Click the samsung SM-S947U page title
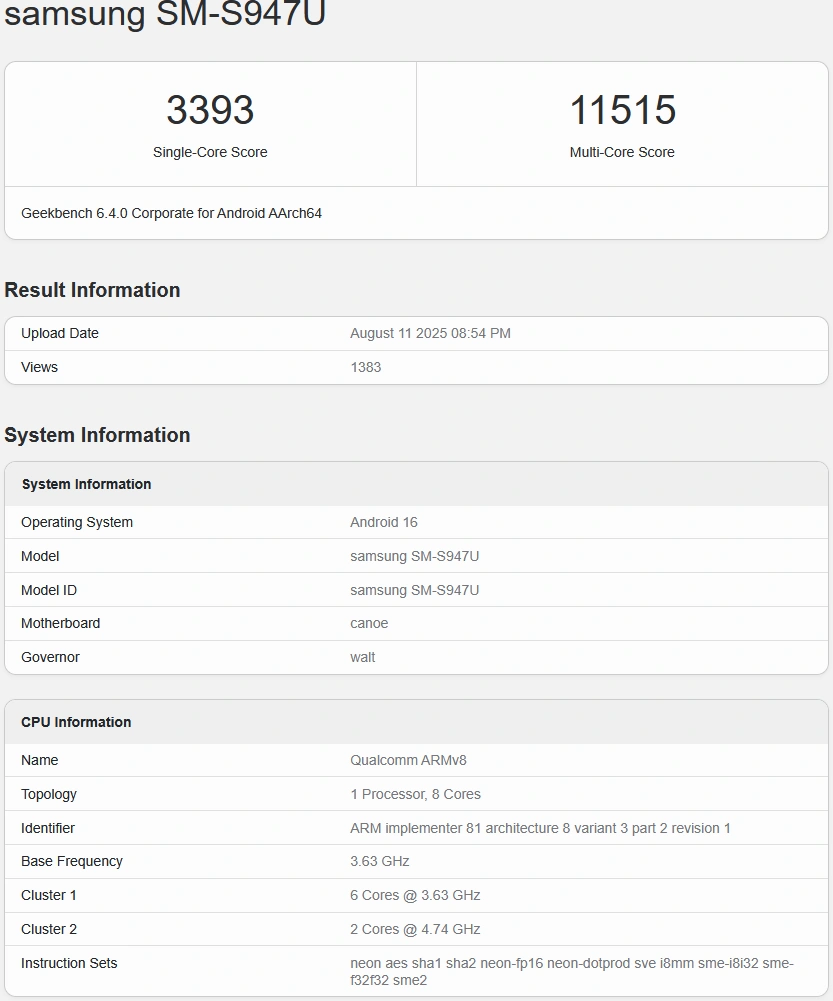Viewport: 833px width, 1001px height. click(165, 14)
